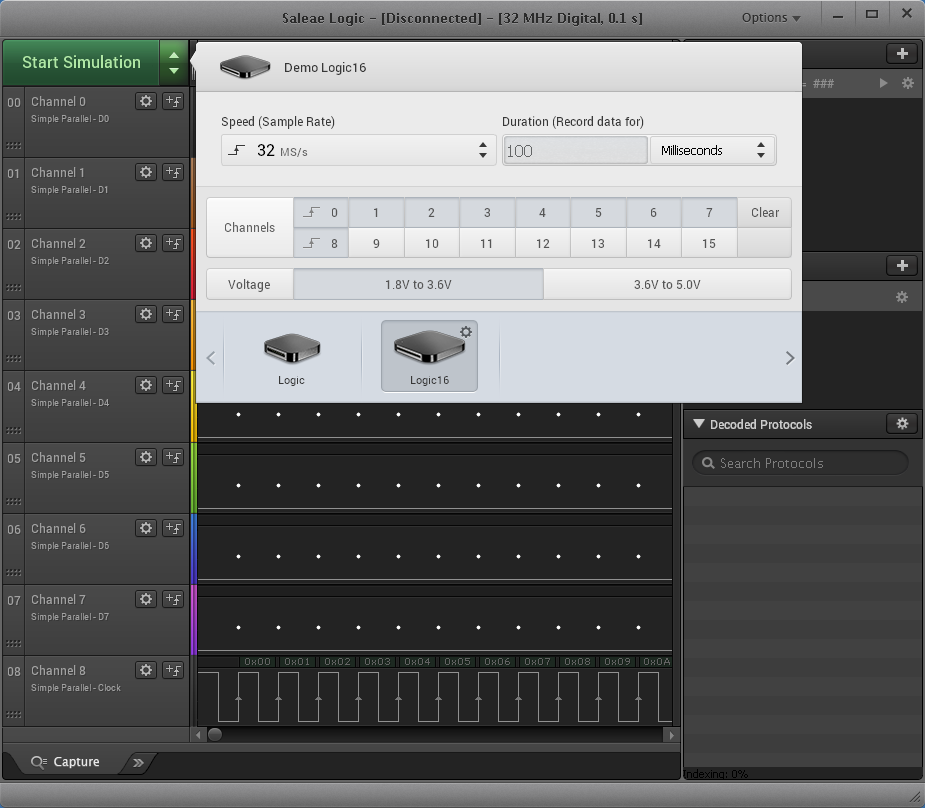Screen dimensions: 925x808
Task: Toggle channel 8 in Channels grid
Action: click(x=321, y=243)
